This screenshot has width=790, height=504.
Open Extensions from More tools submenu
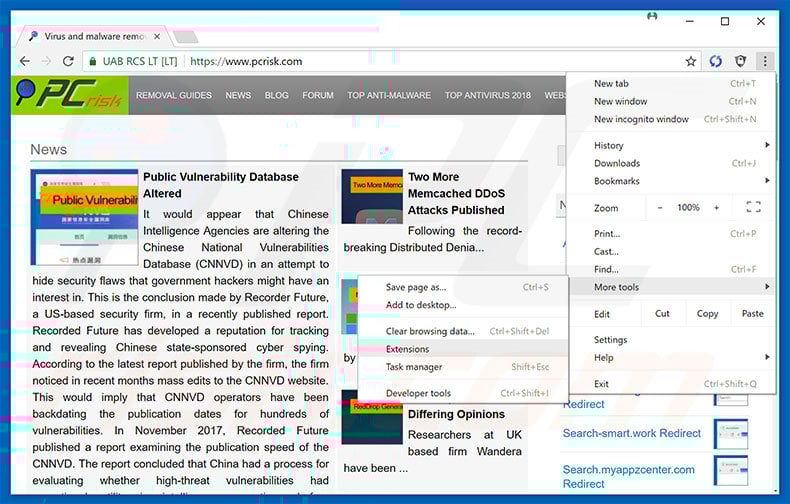point(463,349)
